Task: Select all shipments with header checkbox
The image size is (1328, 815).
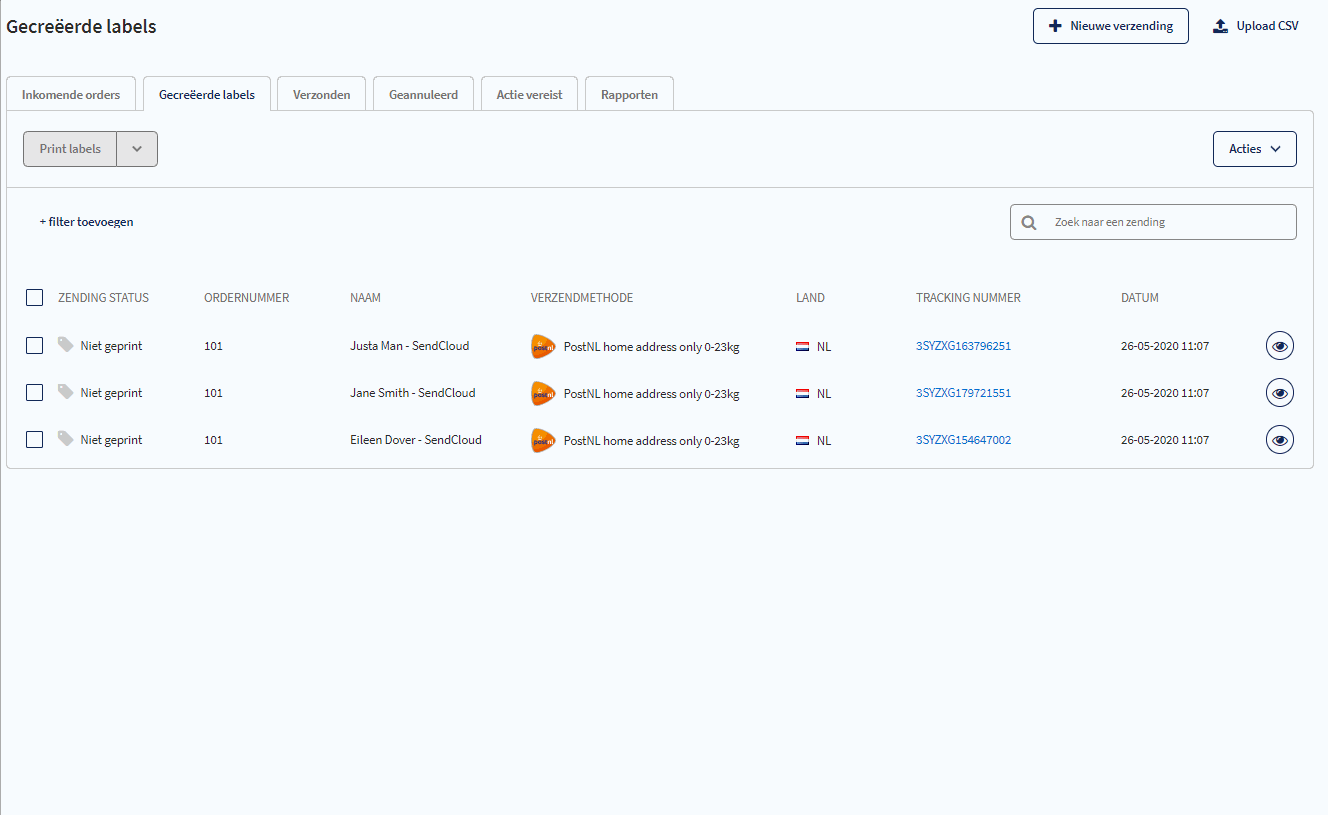Action: (x=35, y=298)
